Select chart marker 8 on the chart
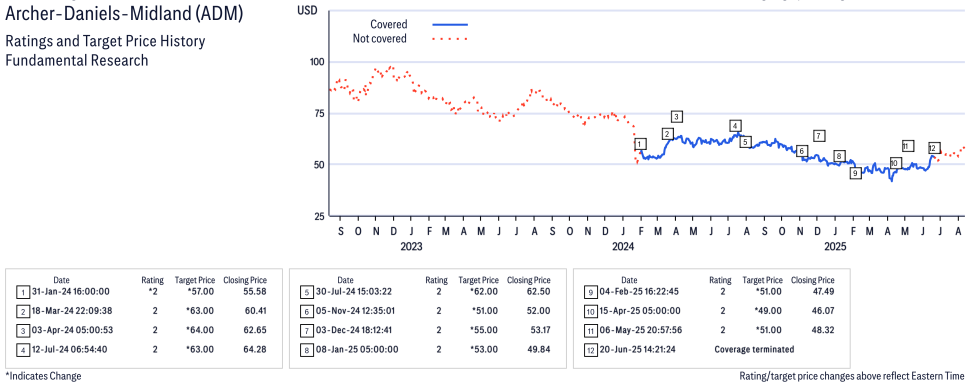975x382 pixels. (839, 156)
